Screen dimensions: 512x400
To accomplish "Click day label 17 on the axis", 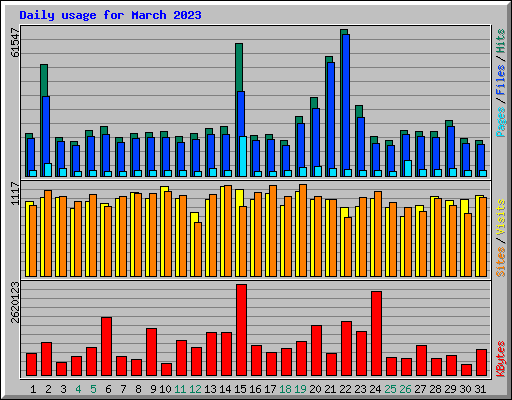I will point(270,389).
